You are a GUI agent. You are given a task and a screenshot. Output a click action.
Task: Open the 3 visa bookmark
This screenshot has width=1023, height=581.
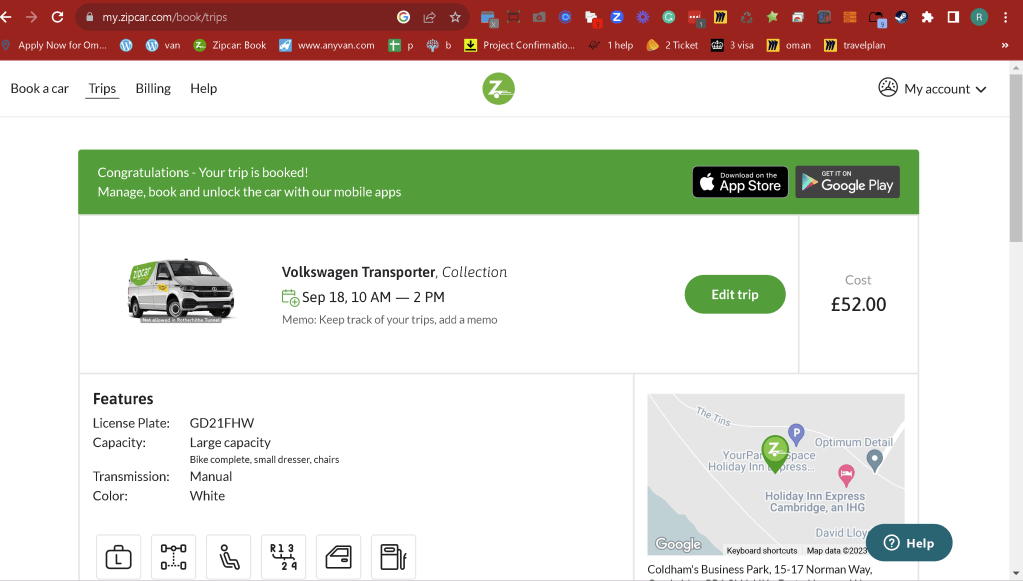coord(732,46)
